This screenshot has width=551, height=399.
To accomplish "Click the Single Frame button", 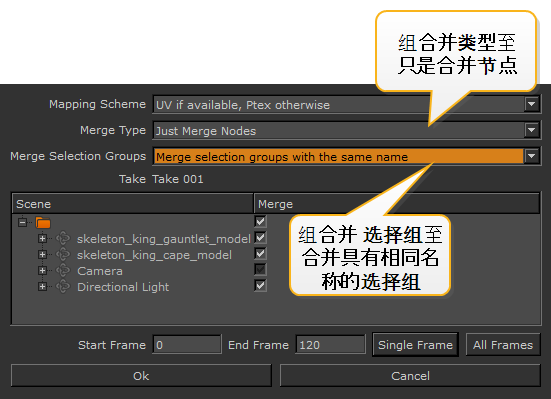I will [415, 345].
